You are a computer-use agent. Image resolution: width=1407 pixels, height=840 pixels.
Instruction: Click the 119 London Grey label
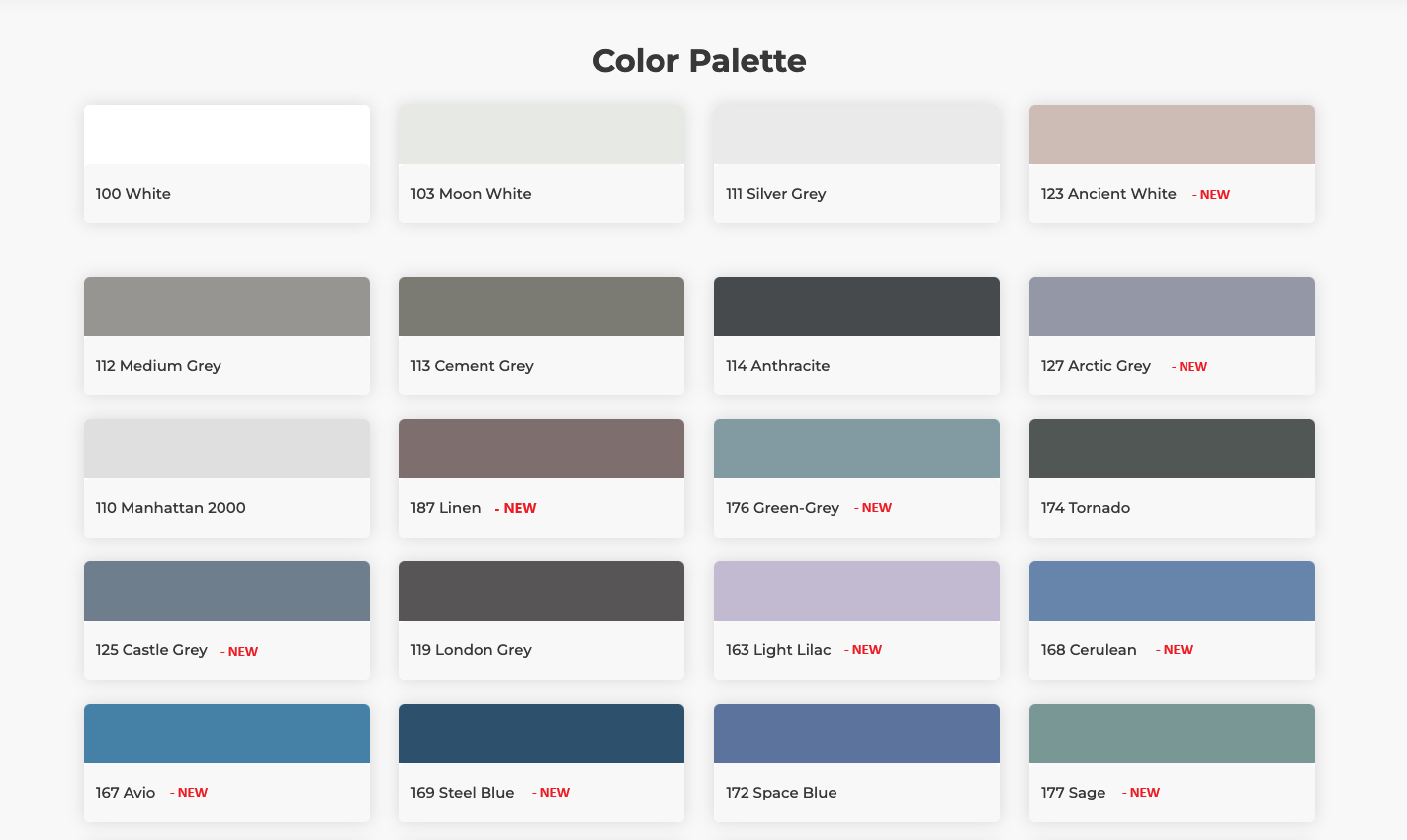(472, 650)
